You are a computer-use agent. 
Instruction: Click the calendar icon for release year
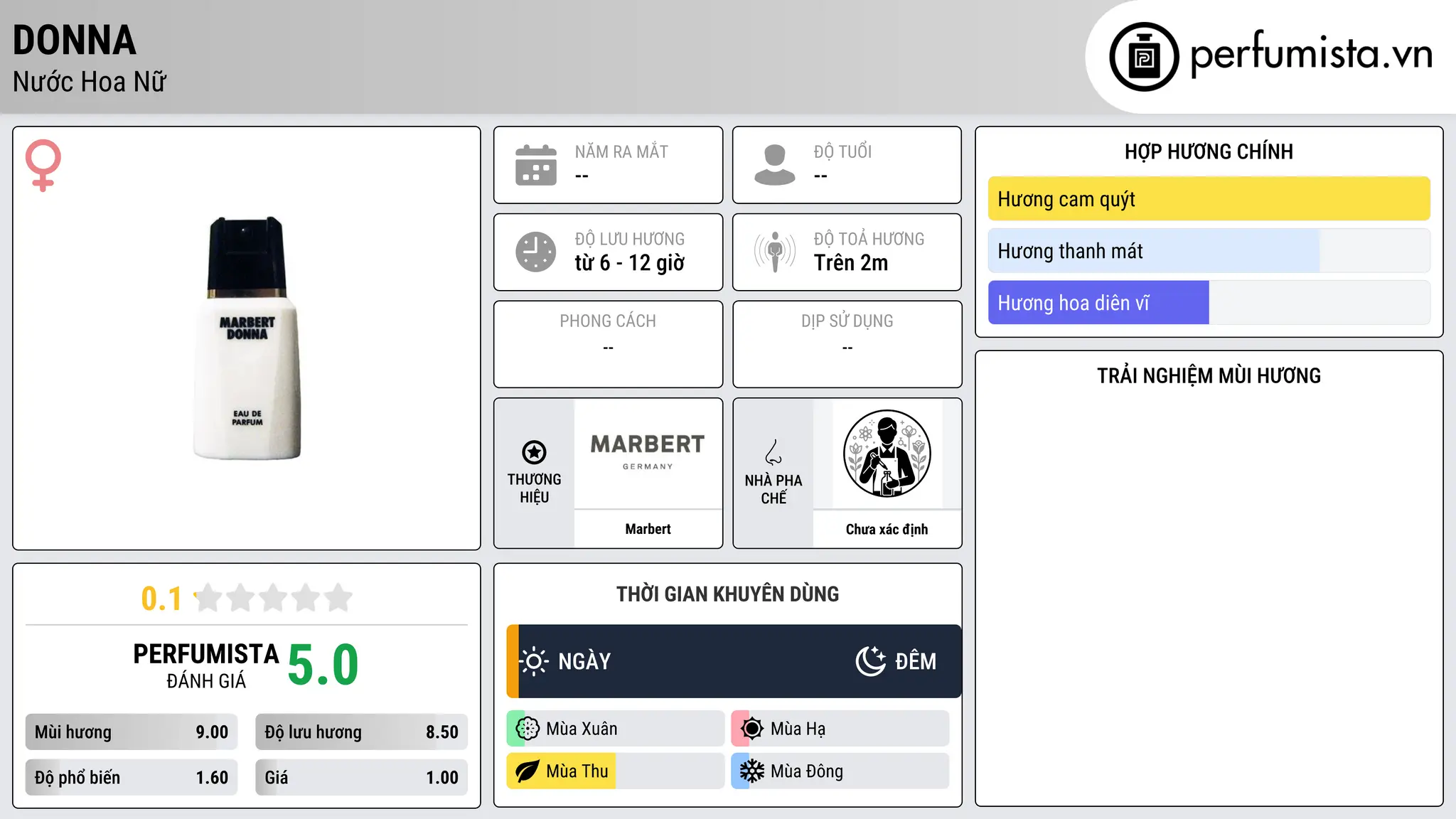pyautogui.click(x=536, y=165)
